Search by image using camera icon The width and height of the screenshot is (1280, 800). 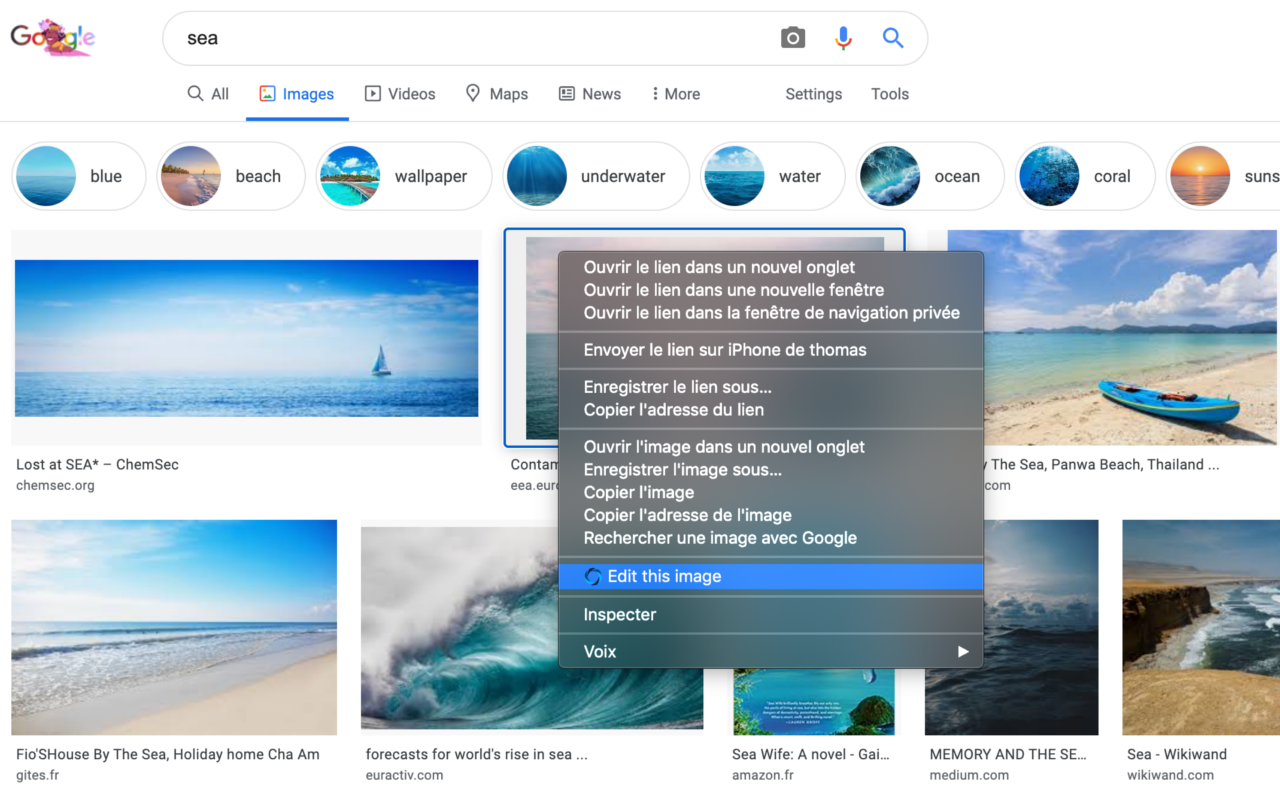tap(793, 38)
